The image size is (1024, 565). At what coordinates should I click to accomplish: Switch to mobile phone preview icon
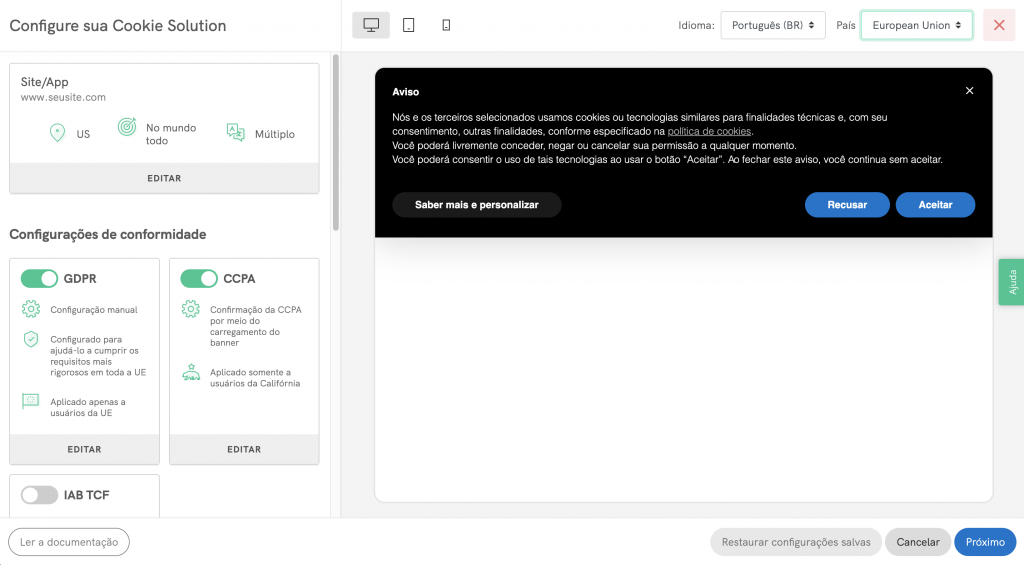pos(446,25)
